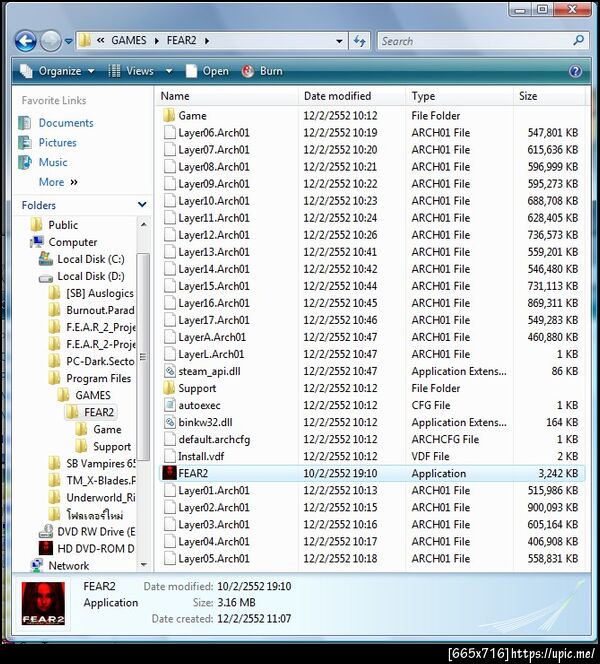The image size is (600, 664).
Task: Click the Burn toolbar button
Action: point(262,71)
